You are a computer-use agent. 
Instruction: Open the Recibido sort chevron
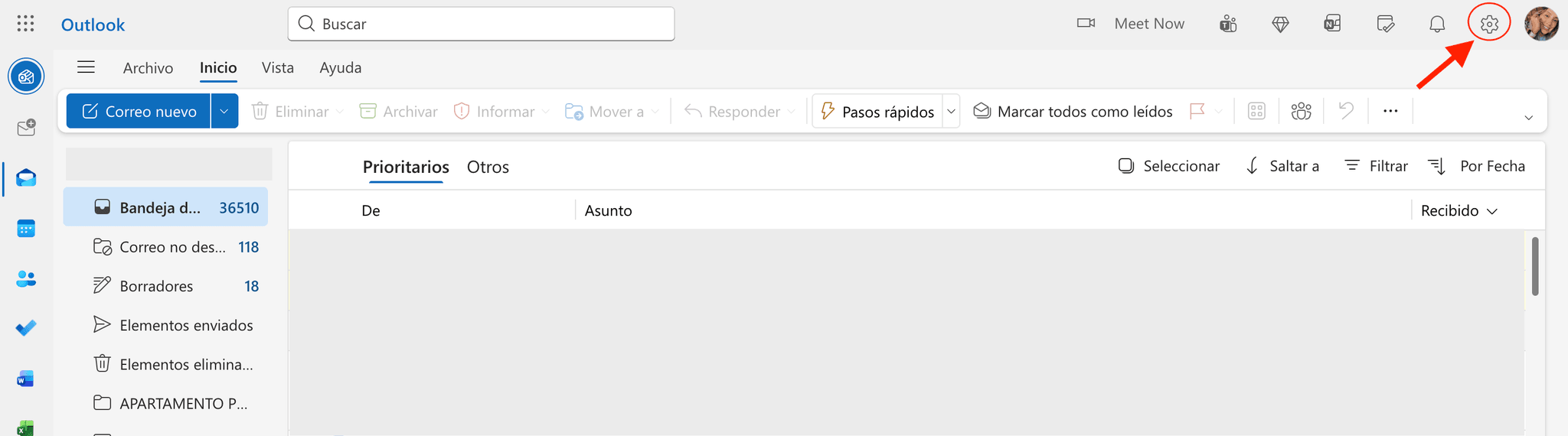click(x=1491, y=211)
